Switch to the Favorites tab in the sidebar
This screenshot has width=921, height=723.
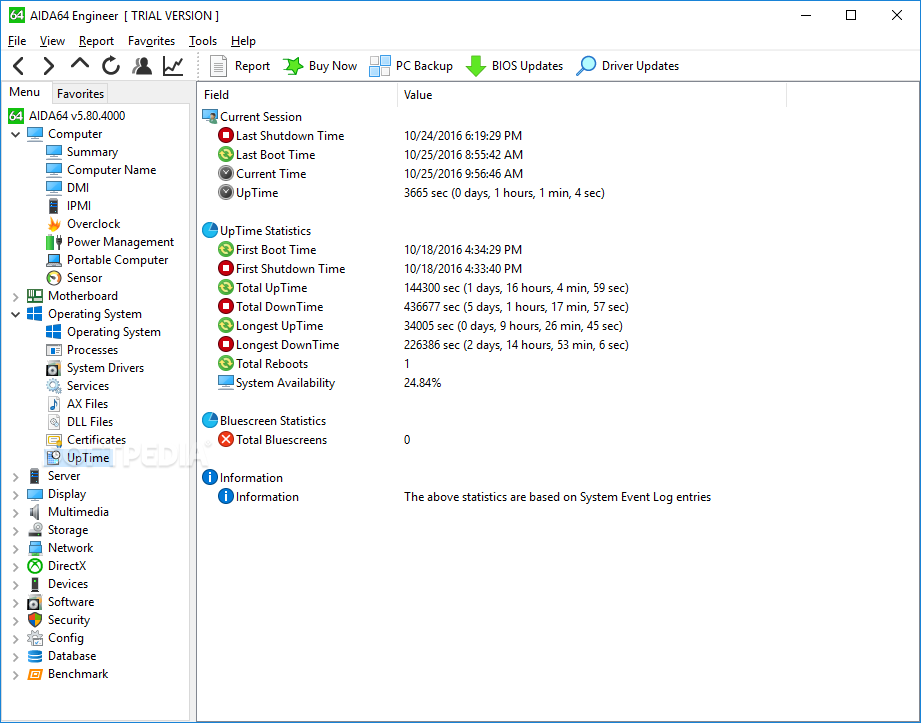[80, 93]
